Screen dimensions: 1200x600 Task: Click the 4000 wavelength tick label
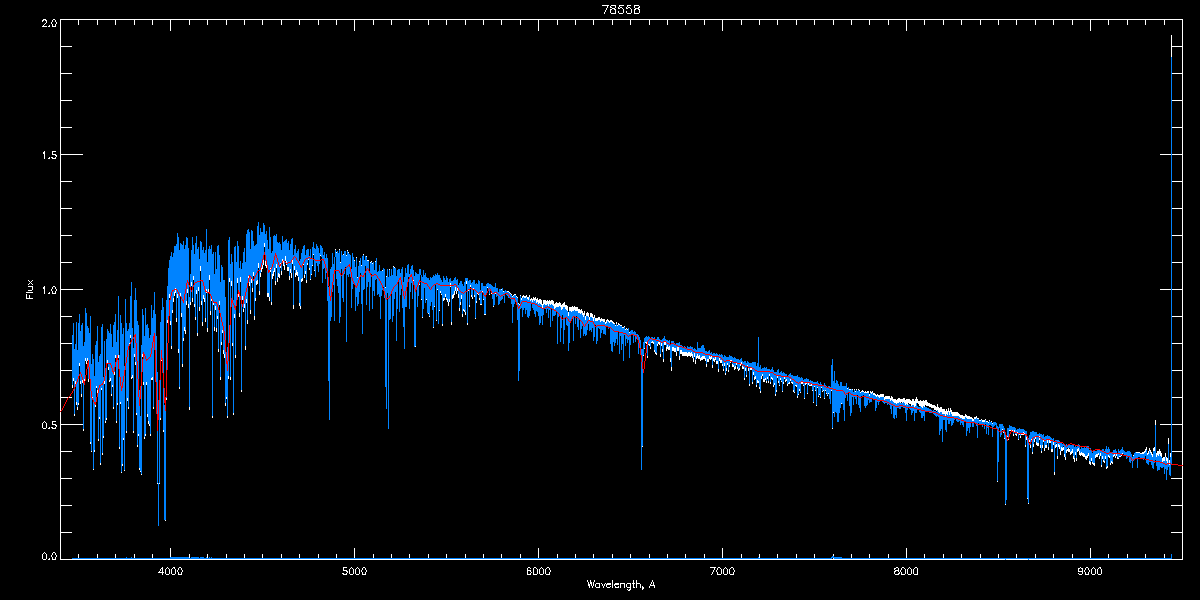[x=171, y=571]
